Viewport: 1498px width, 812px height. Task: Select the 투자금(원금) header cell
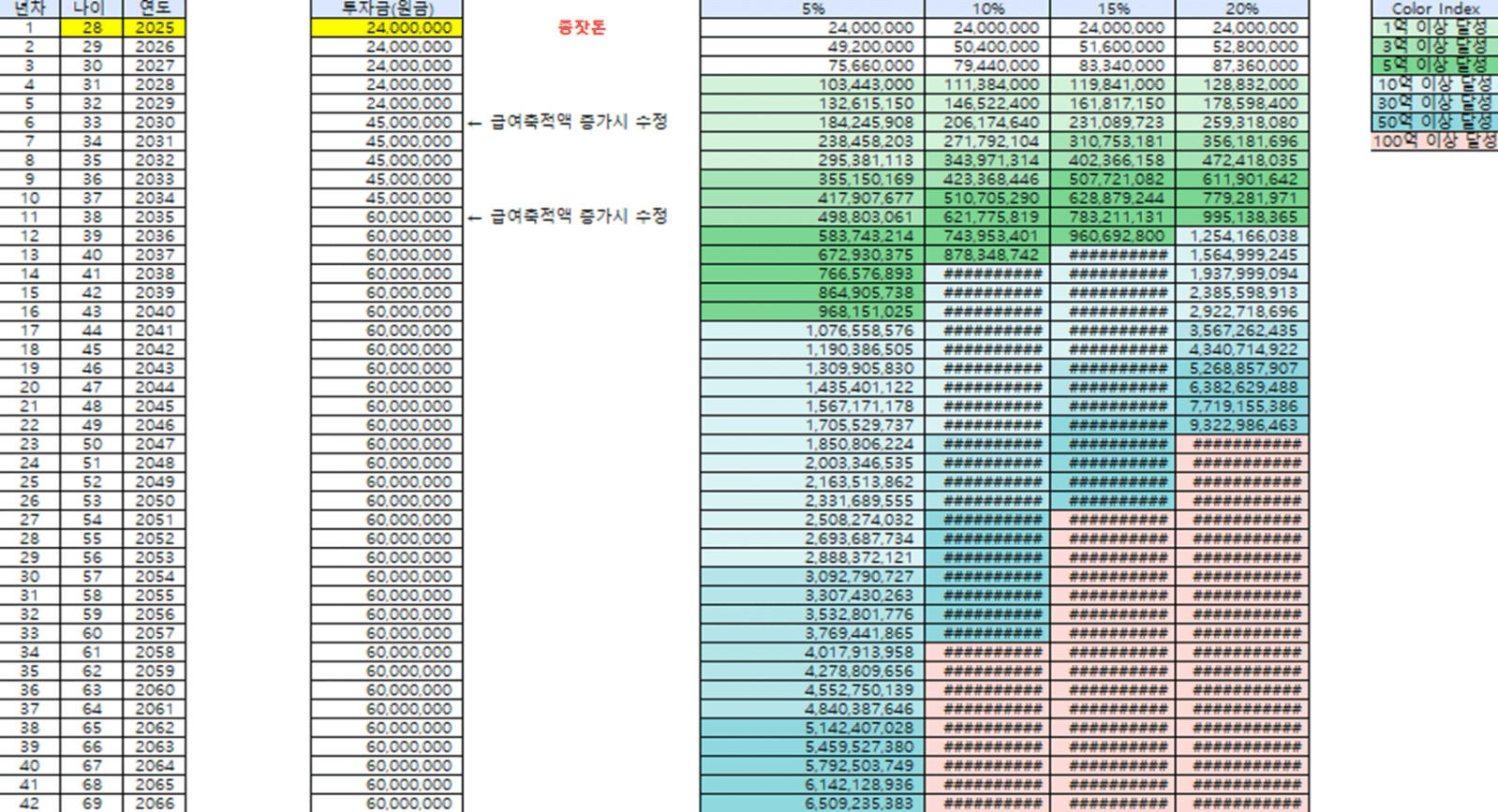(386, 8)
